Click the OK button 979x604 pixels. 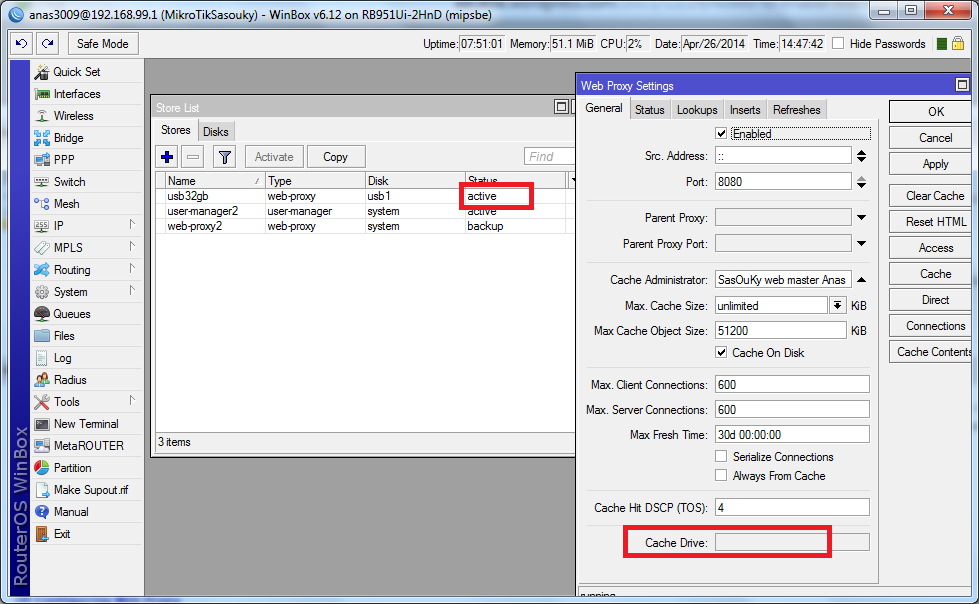click(931, 112)
